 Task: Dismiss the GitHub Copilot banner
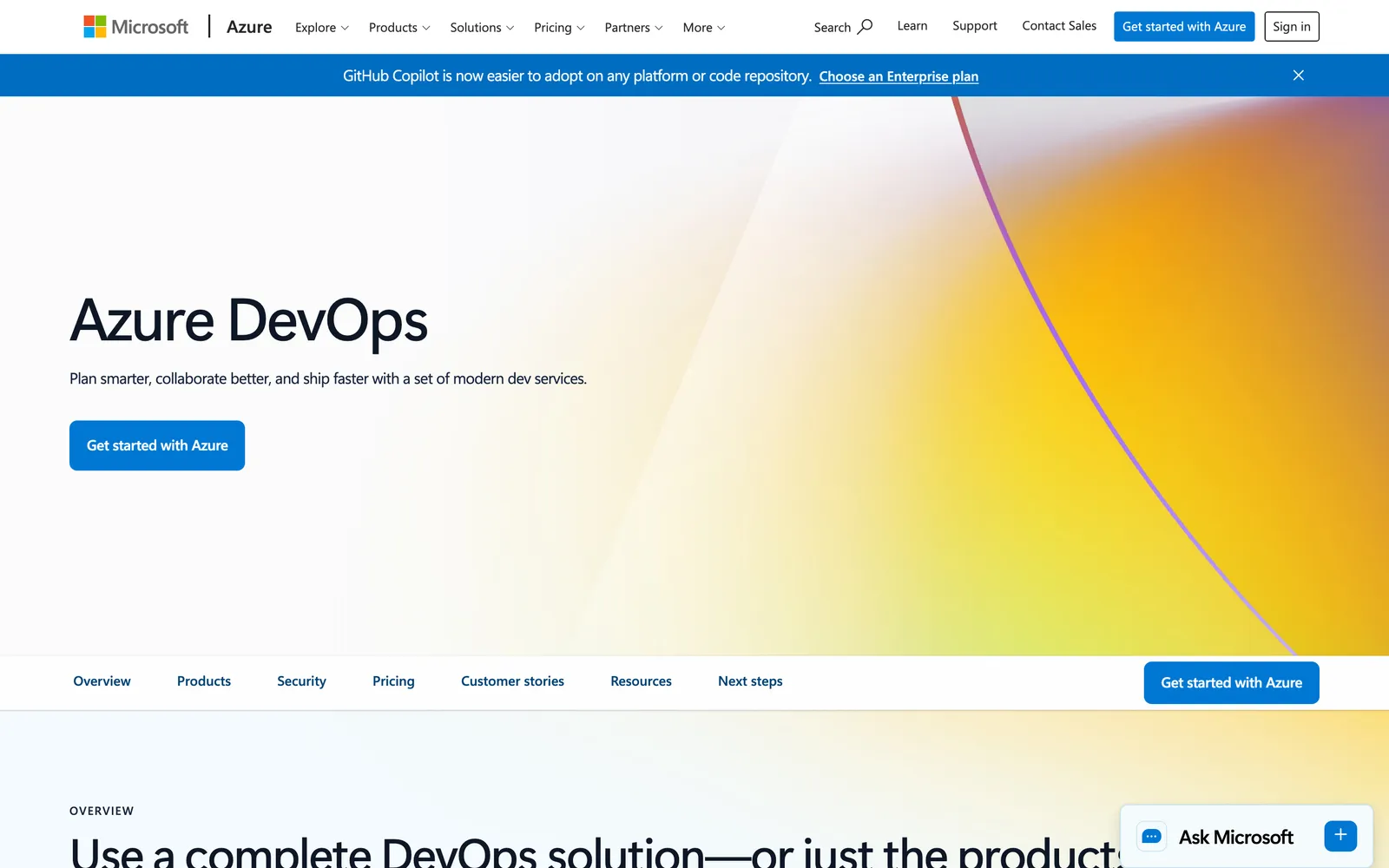(x=1298, y=76)
